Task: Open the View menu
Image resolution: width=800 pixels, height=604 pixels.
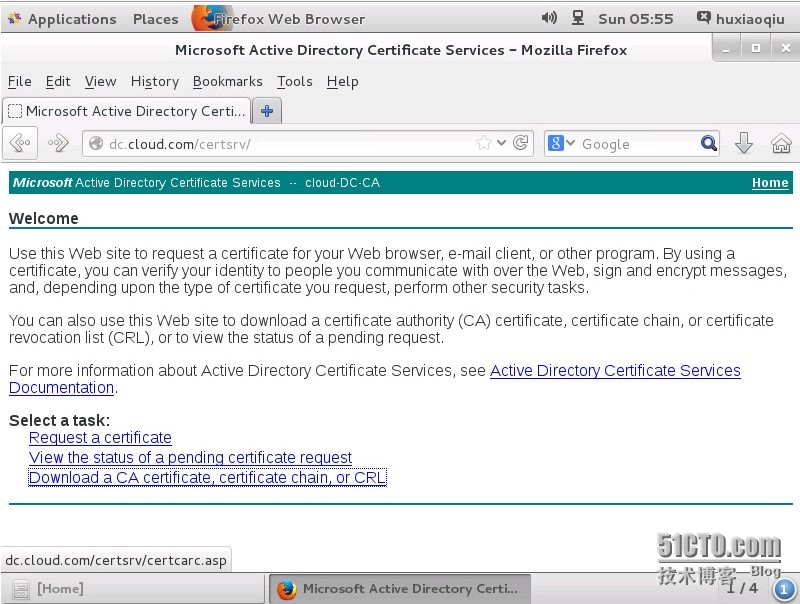Action: pyautogui.click(x=101, y=81)
